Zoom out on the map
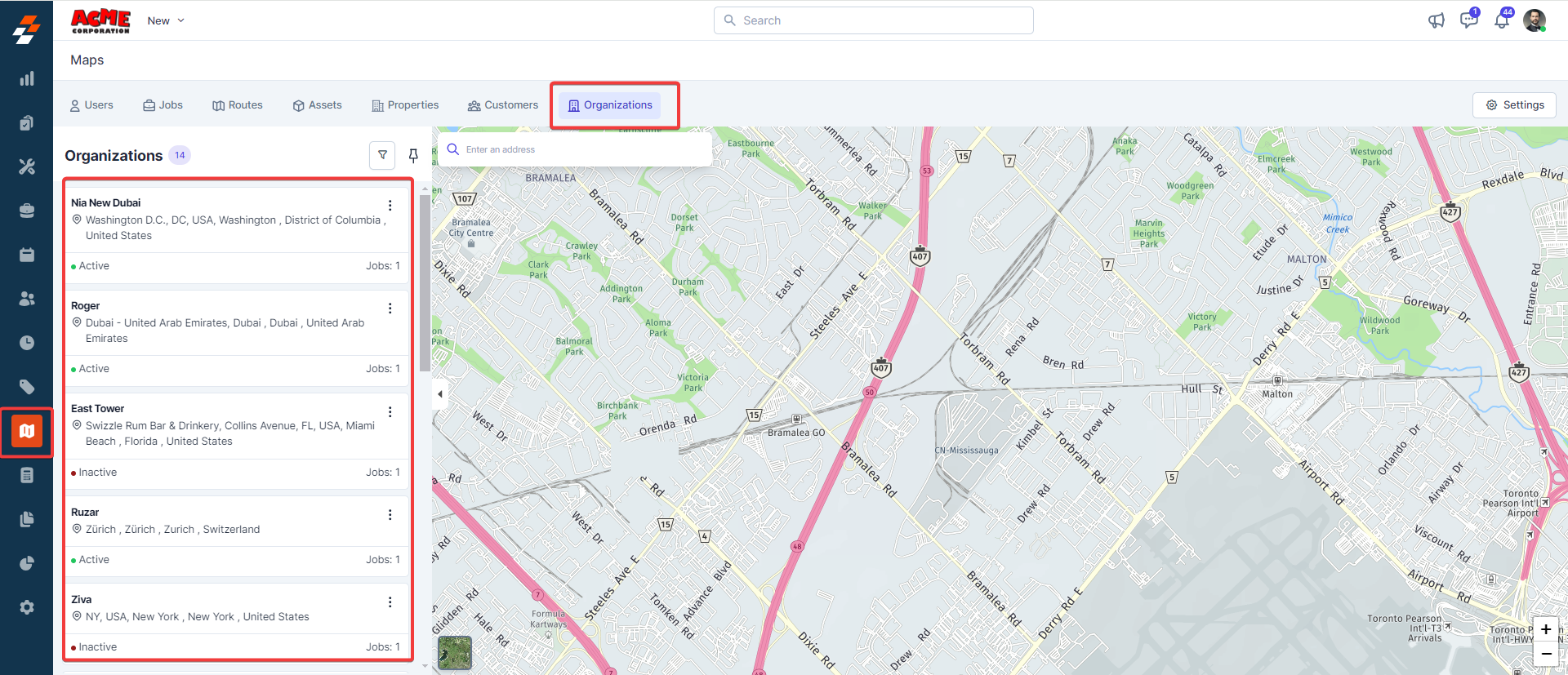 click(x=1546, y=654)
